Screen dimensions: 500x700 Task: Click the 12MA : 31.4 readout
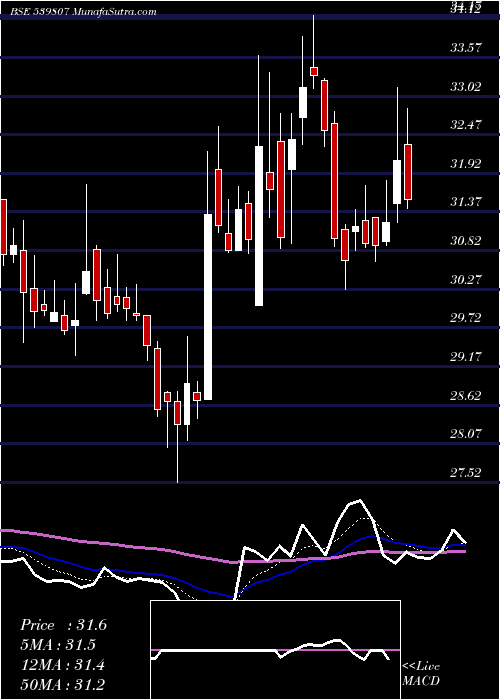(63, 665)
